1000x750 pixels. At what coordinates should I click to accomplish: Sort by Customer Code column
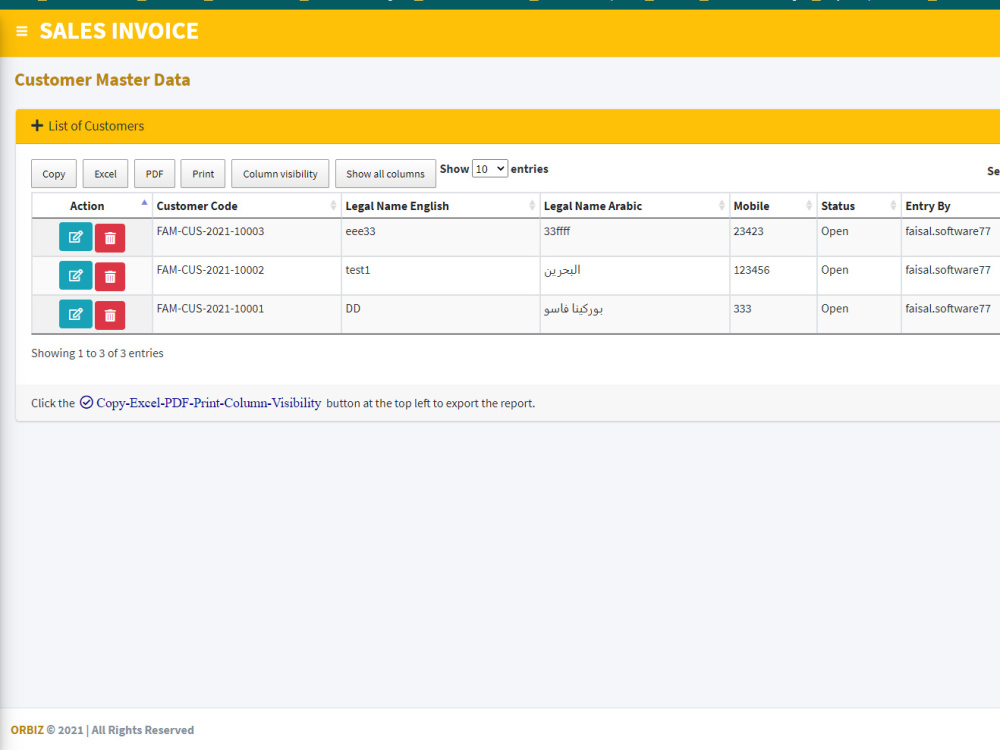[246, 206]
